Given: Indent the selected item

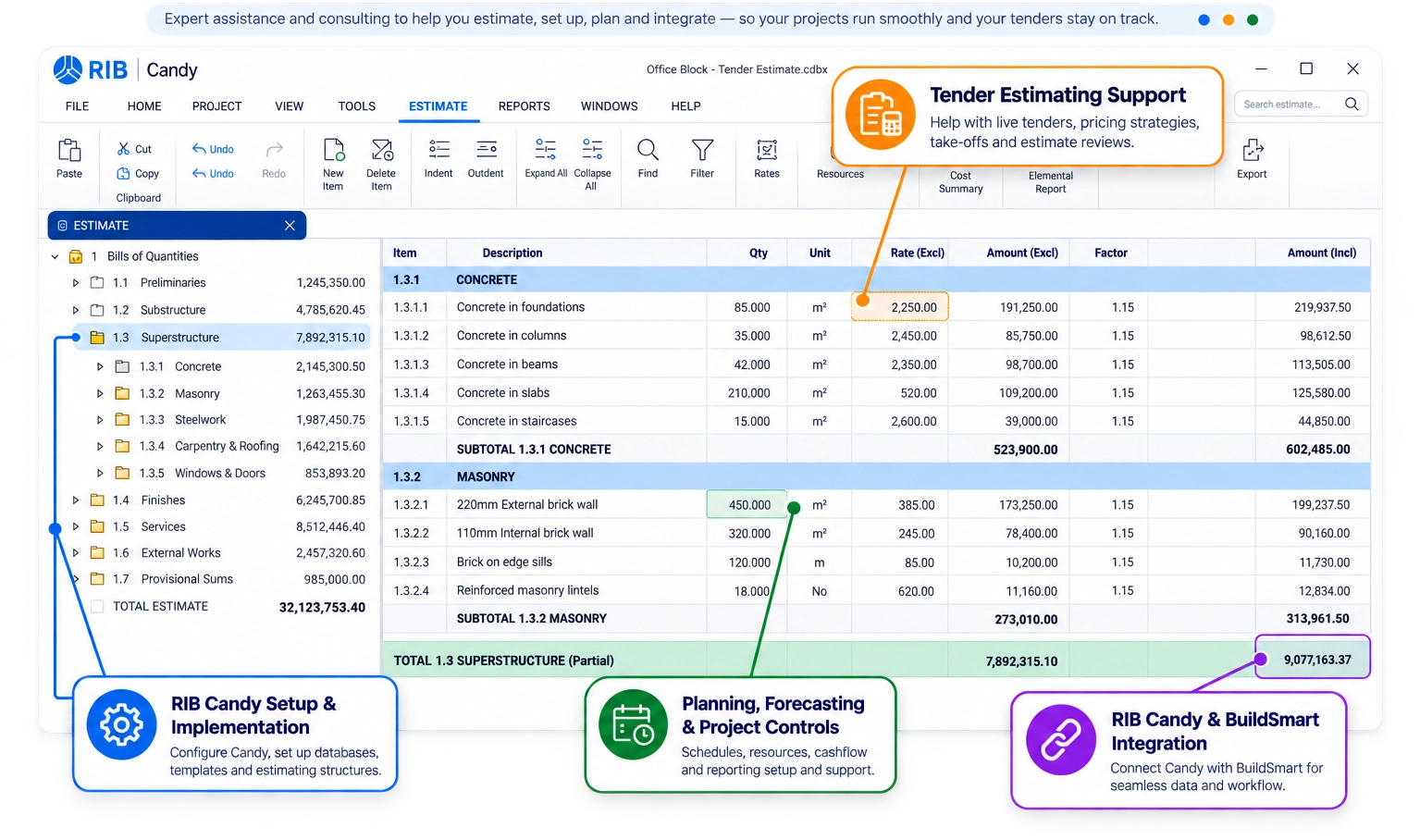Looking at the screenshot, I should pyautogui.click(x=438, y=149).
